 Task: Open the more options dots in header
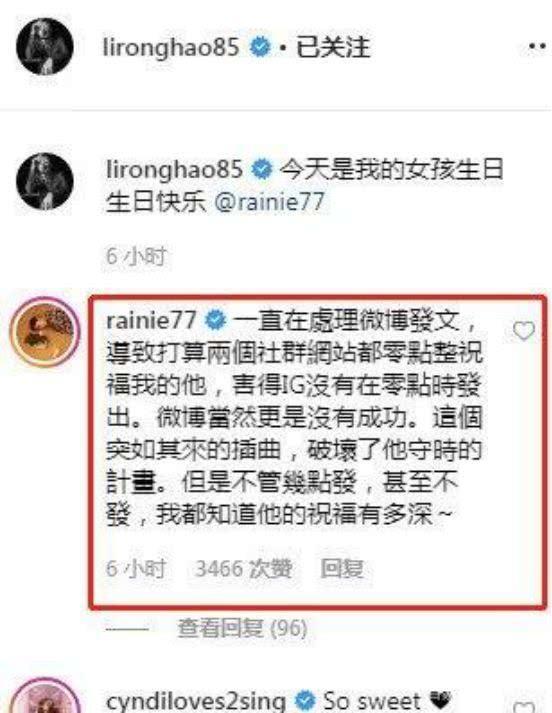click(x=538, y=46)
